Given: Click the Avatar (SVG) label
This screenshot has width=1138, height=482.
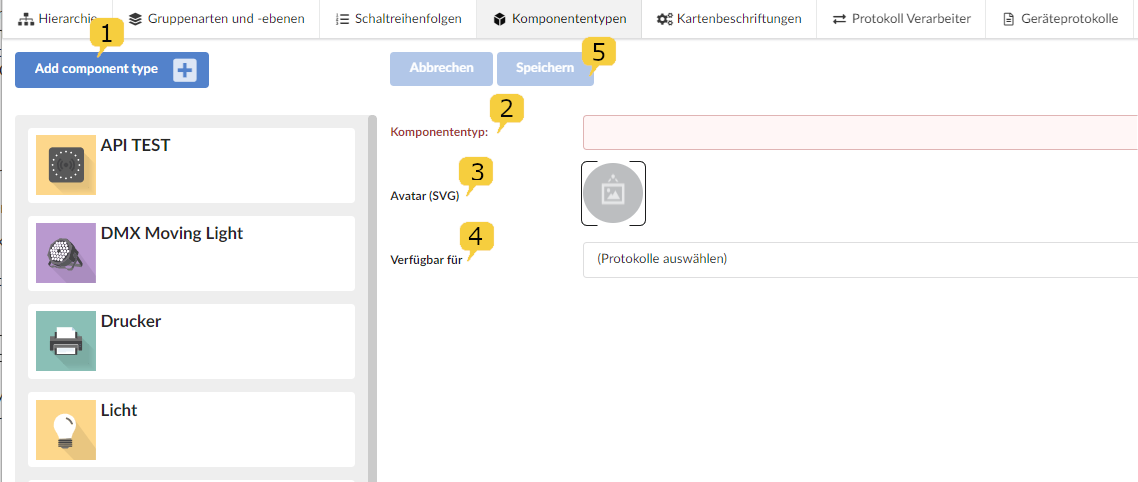Looking at the screenshot, I should point(425,196).
